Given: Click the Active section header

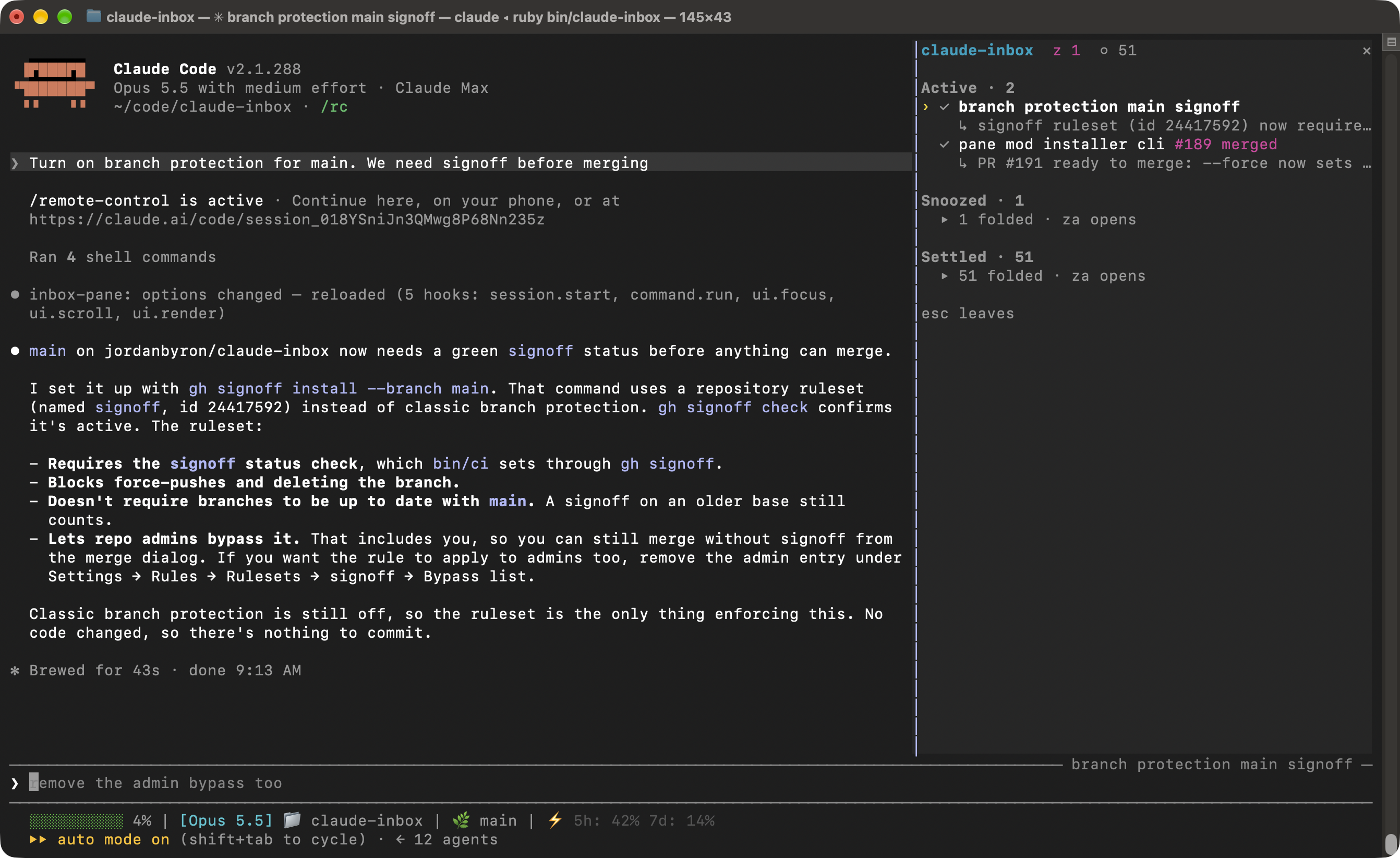Looking at the screenshot, I should (967, 88).
